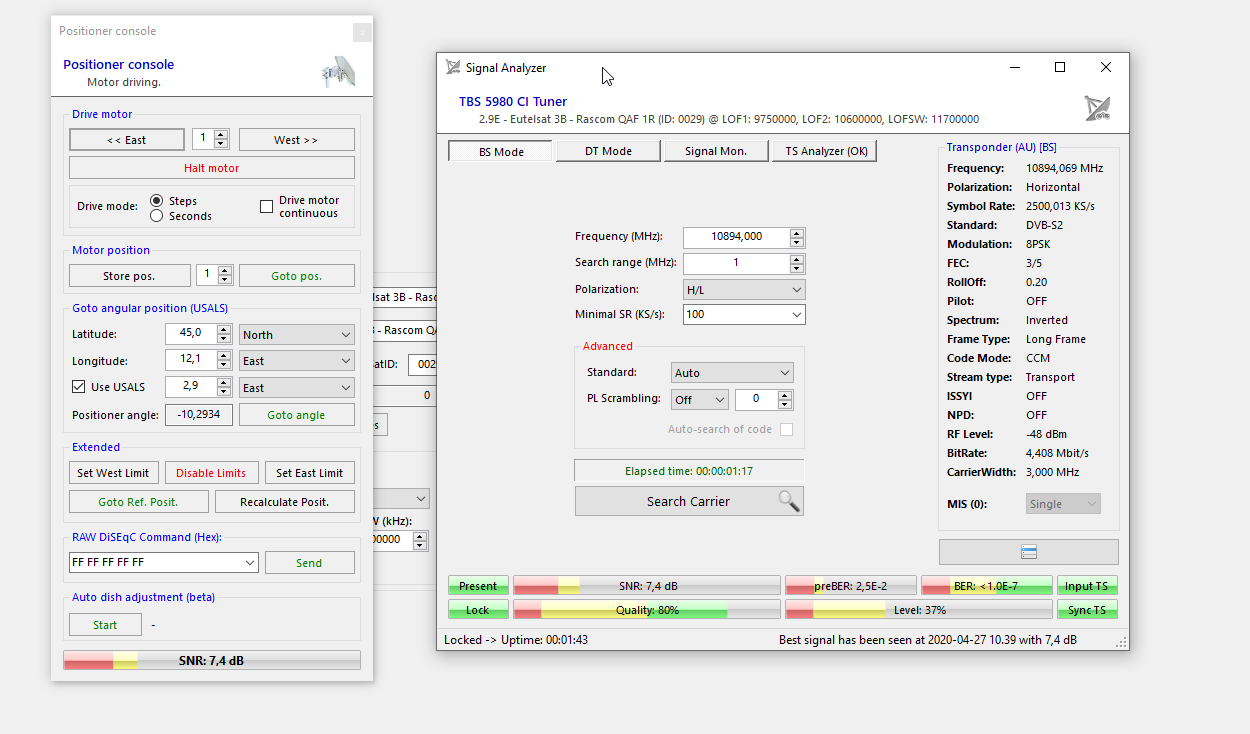Click the Positioner angle value field
1250x734 pixels.
tap(199, 415)
